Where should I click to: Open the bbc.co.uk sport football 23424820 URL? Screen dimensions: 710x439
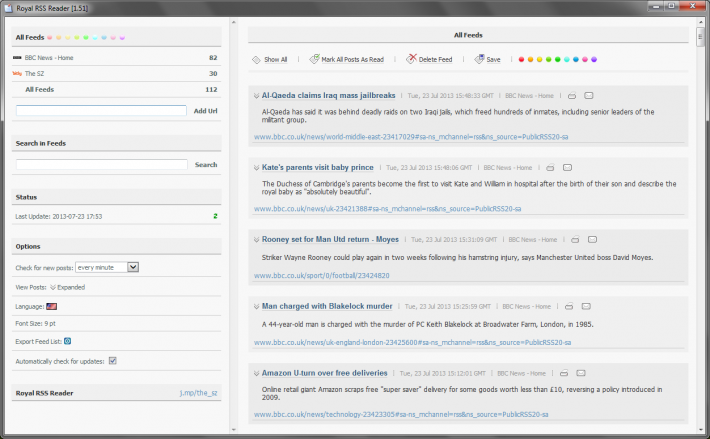(x=321, y=275)
